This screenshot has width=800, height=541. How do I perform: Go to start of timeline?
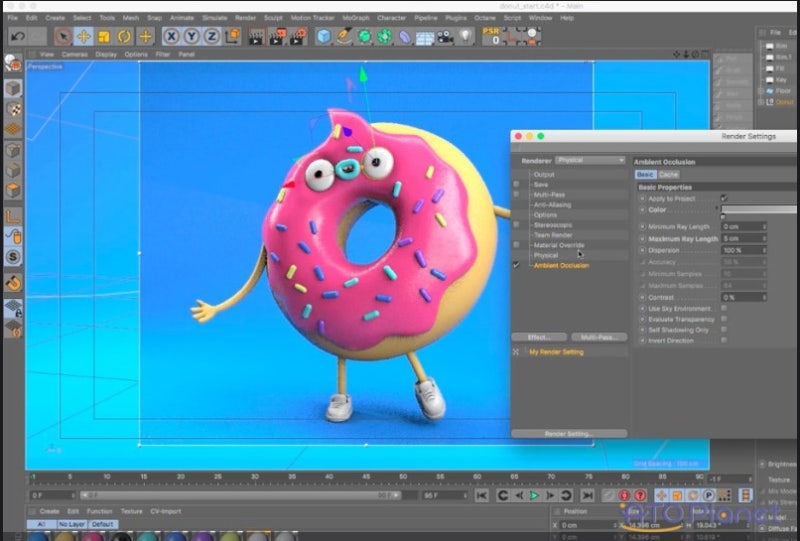tap(481, 495)
